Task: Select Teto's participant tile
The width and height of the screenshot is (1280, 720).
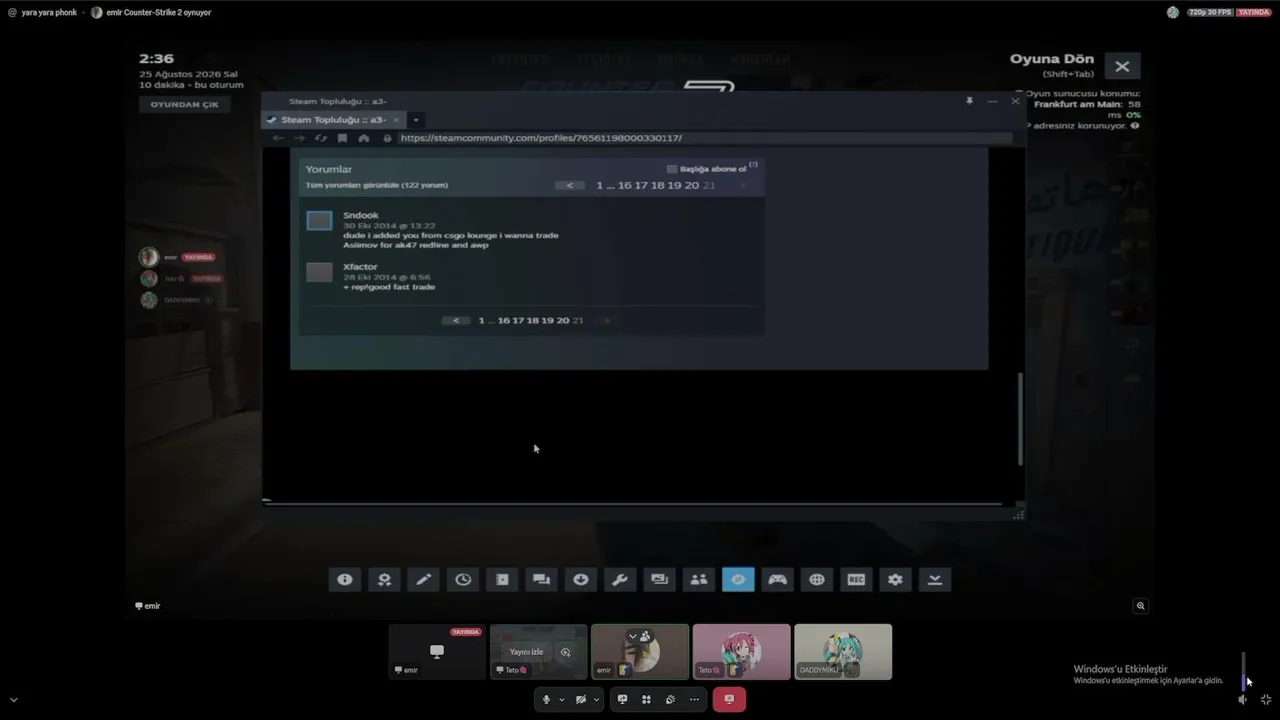Action: [x=742, y=652]
